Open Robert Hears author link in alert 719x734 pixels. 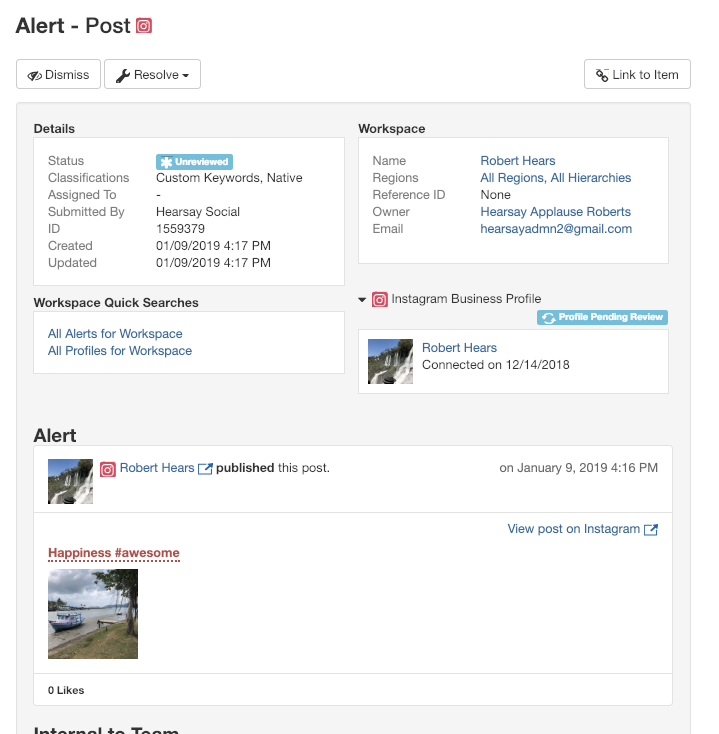click(x=157, y=468)
